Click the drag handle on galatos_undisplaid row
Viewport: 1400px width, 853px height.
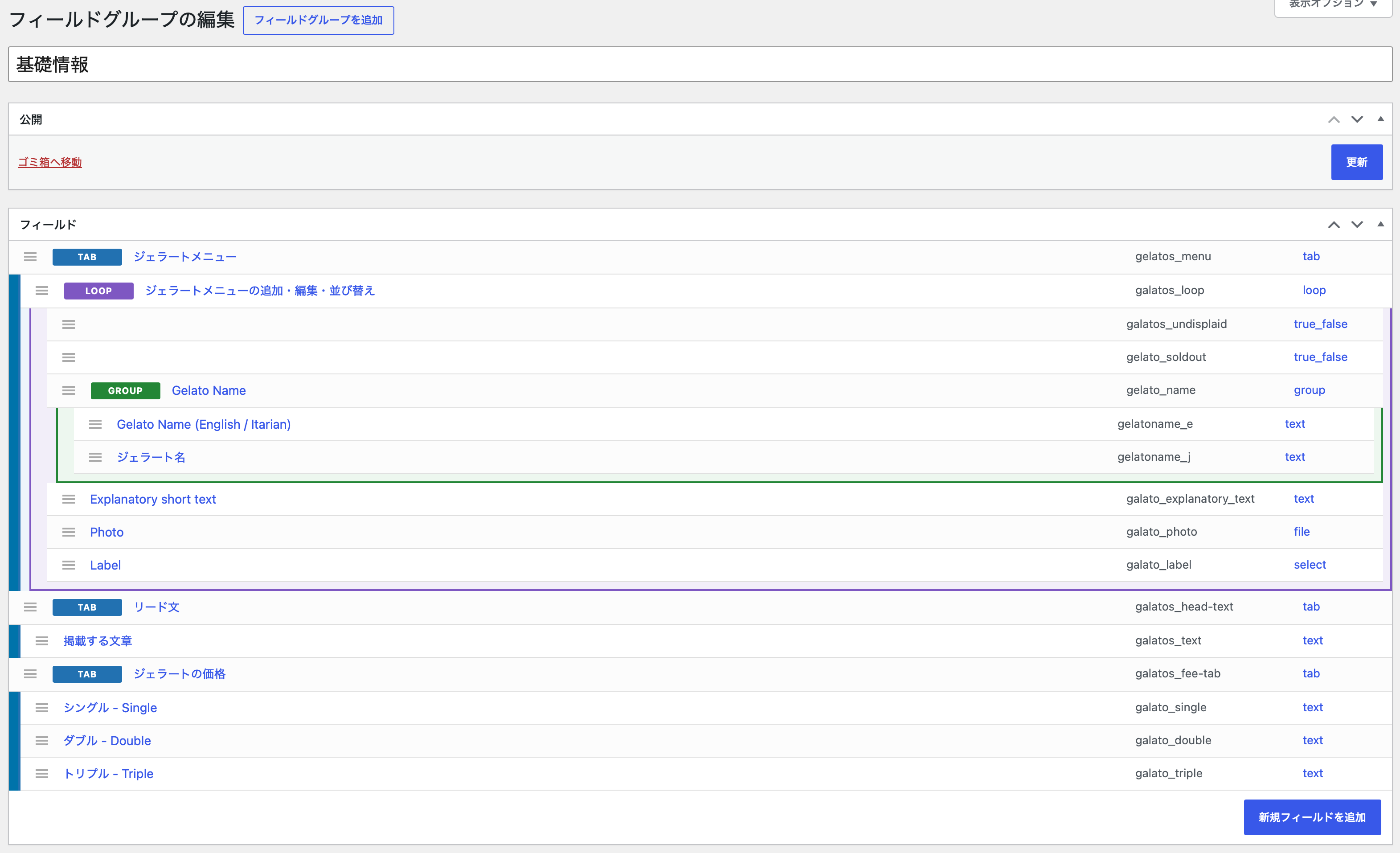69,324
